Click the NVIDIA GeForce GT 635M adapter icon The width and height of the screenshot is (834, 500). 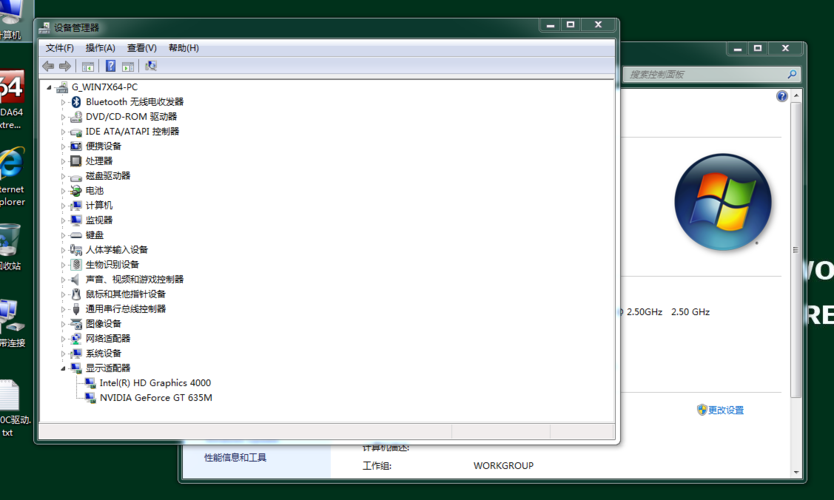(x=90, y=398)
